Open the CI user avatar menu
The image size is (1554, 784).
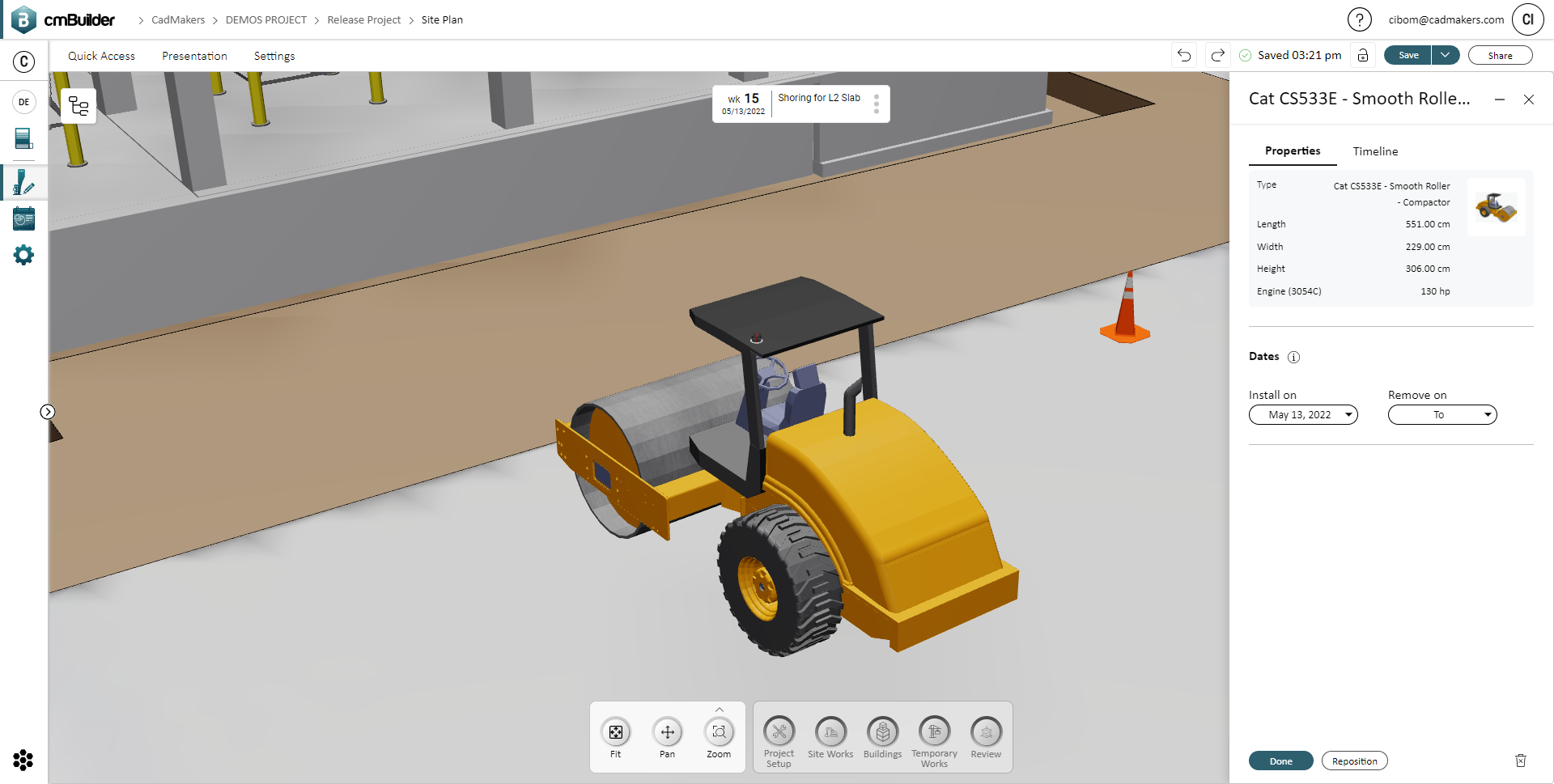coord(1527,19)
